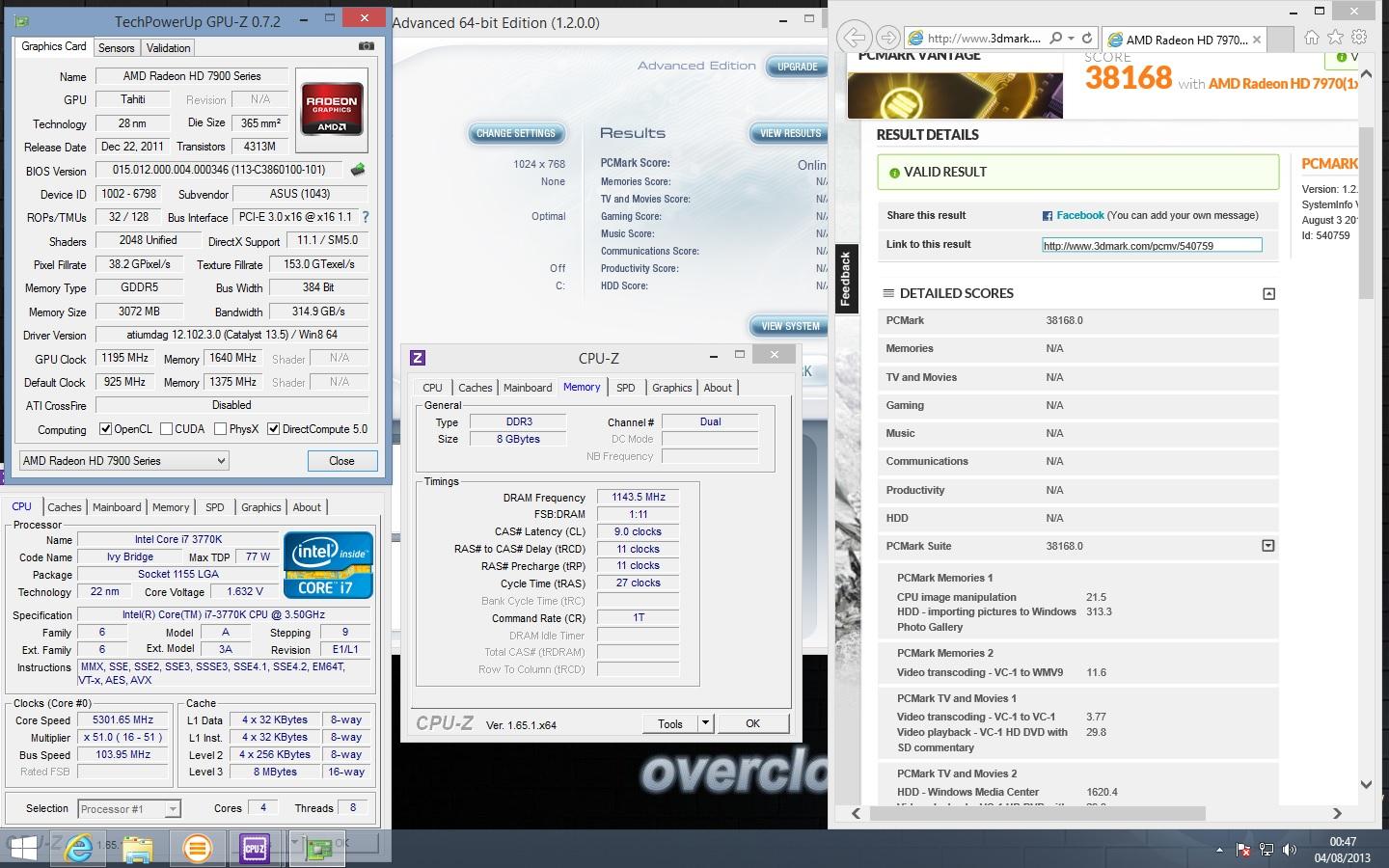Open the CPU-Z purple taskbar icon
This screenshot has width=1389, height=868.
[255, 849]
